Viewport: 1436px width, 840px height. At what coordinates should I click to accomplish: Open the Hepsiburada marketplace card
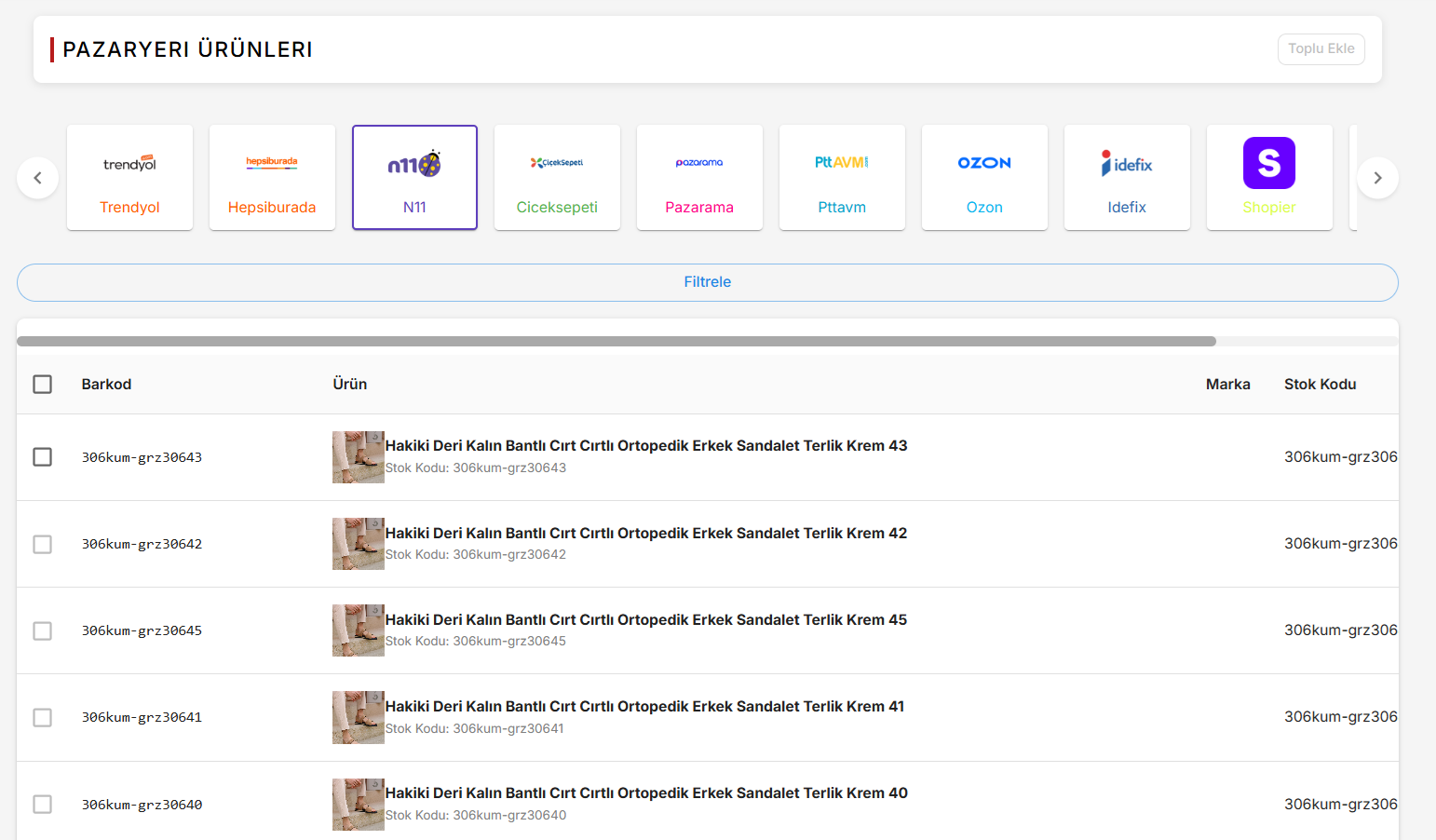272,177
